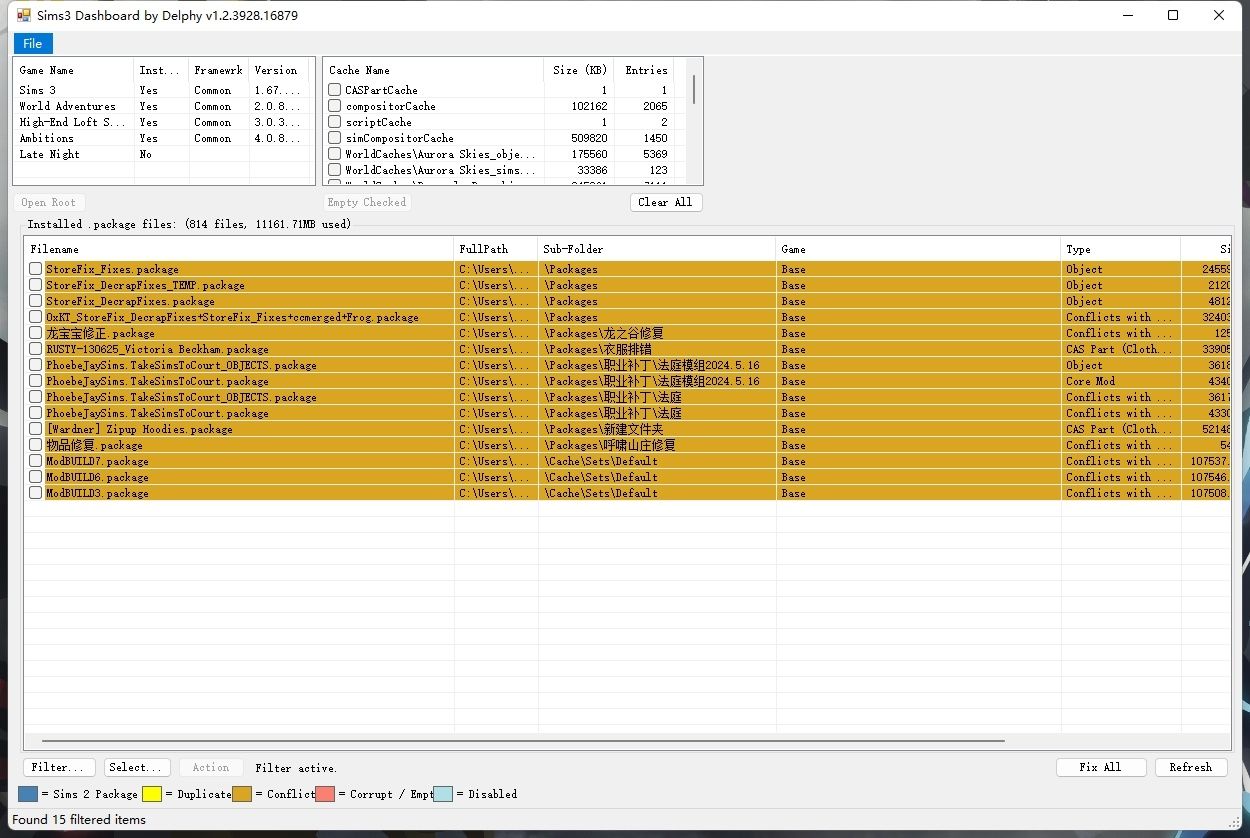The width and height of the screenshot is (1250, 838).
Task: Tick the ModBUILD6.package checkbox
Action: point(36,477)
